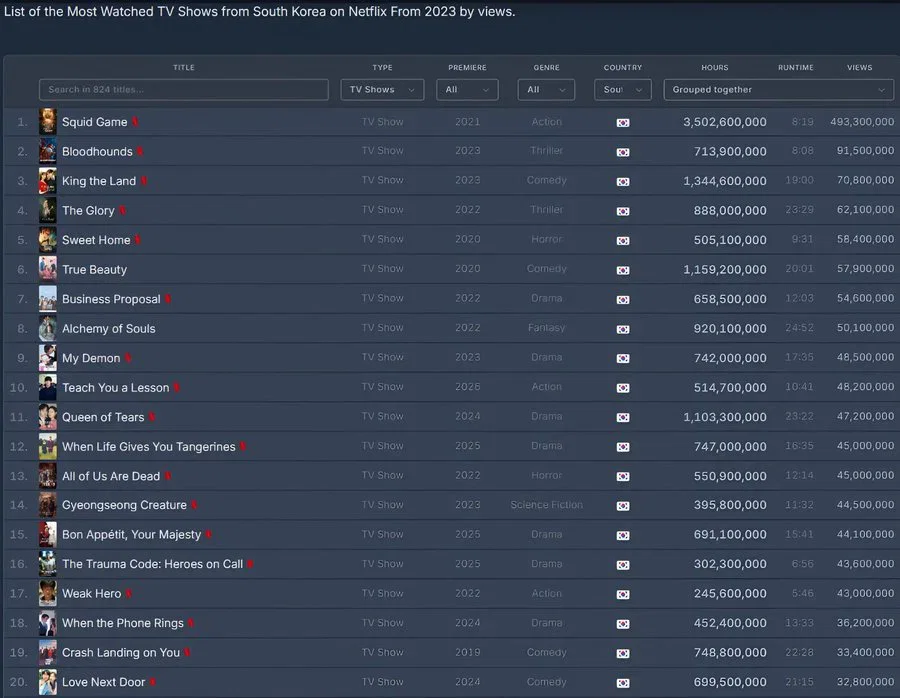Click the Business Proposal poster thumbnail

click(x=48, y=299)
